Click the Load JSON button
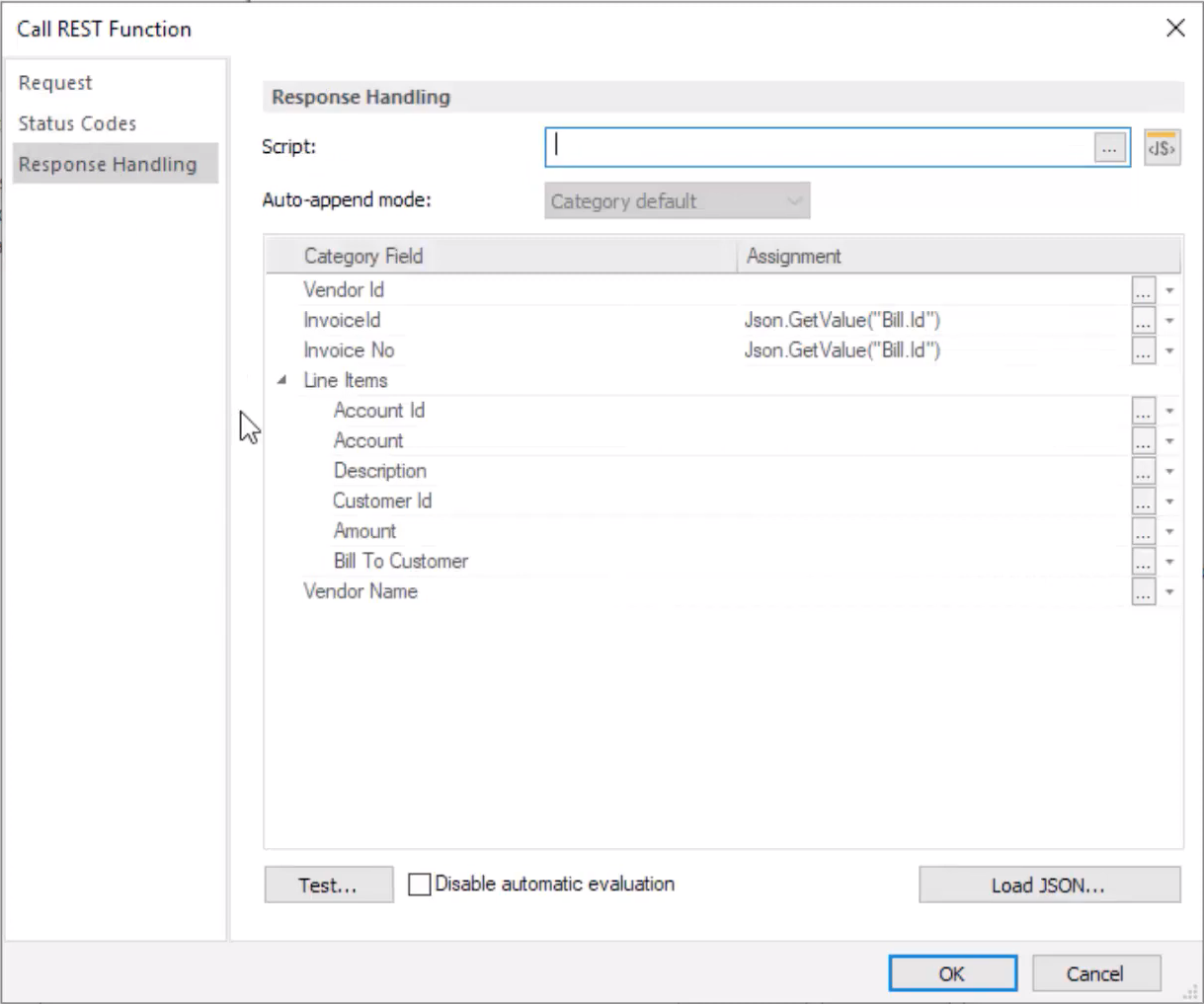 1048,885
